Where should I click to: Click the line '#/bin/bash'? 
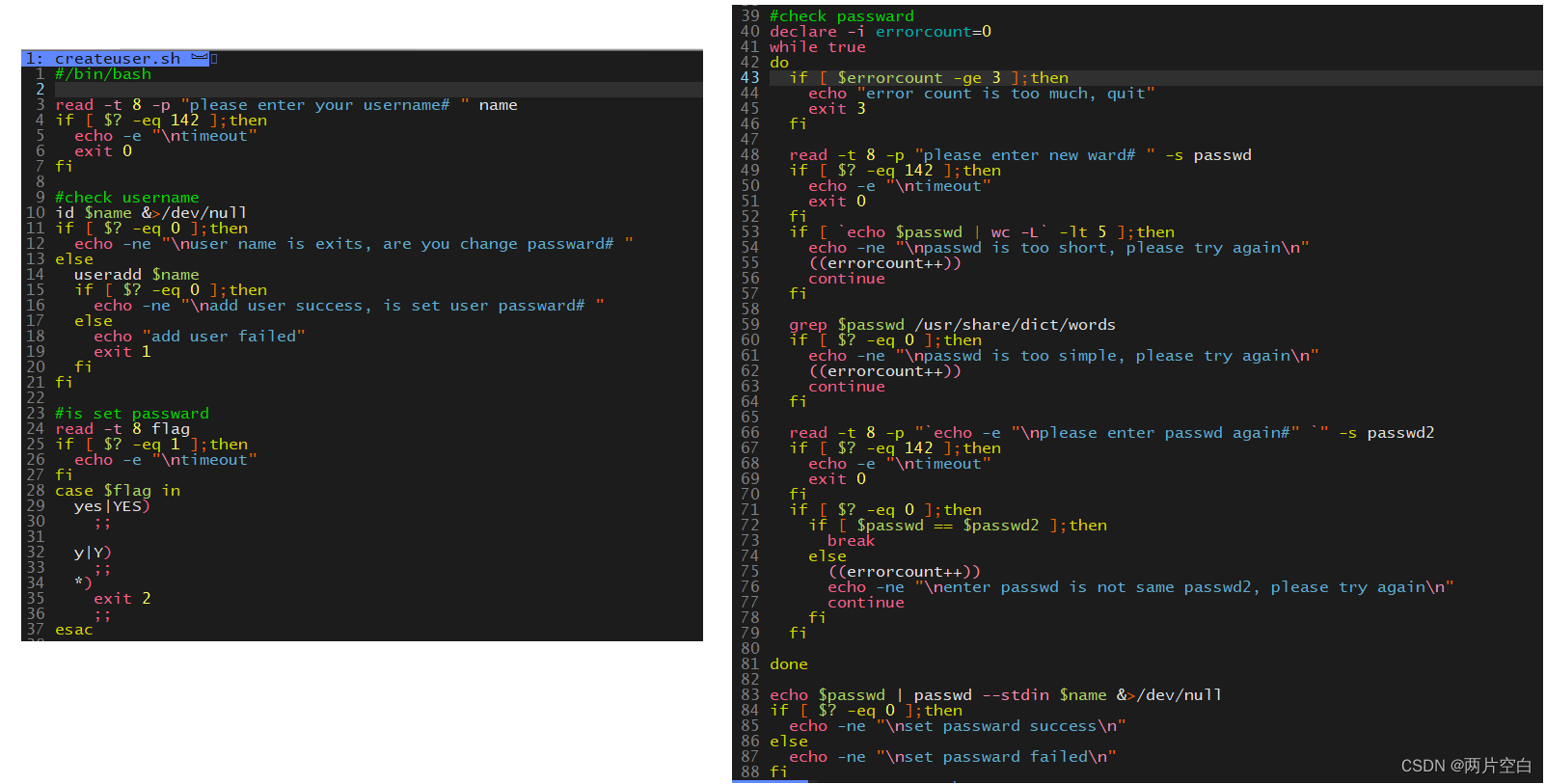[x=103, y=74]
